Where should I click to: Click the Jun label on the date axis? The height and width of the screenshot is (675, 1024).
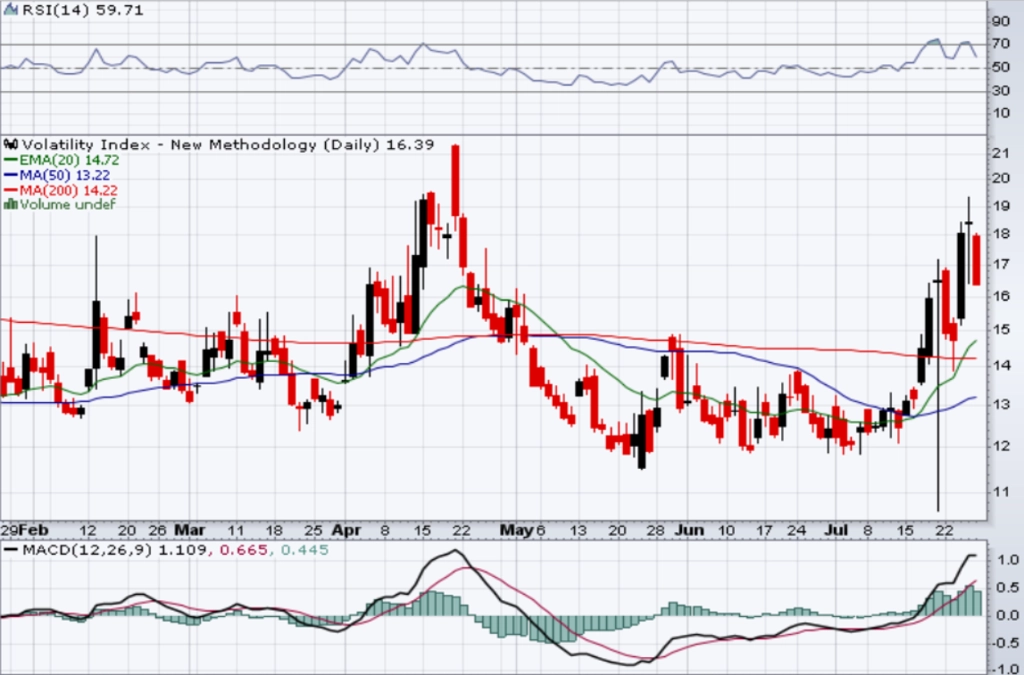pyautogui.click(x=689, y=530)
